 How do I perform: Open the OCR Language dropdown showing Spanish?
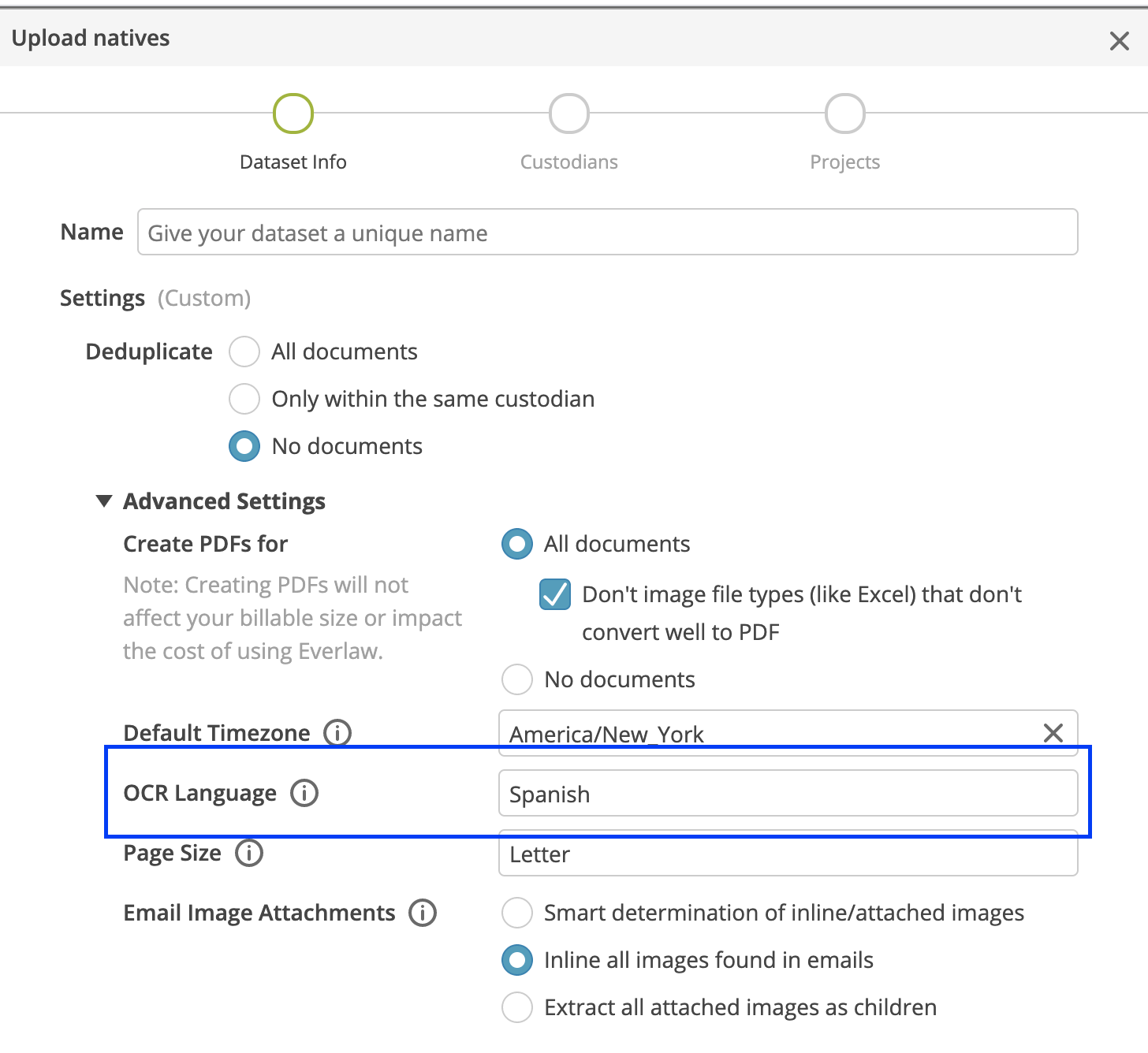point(788,793)
